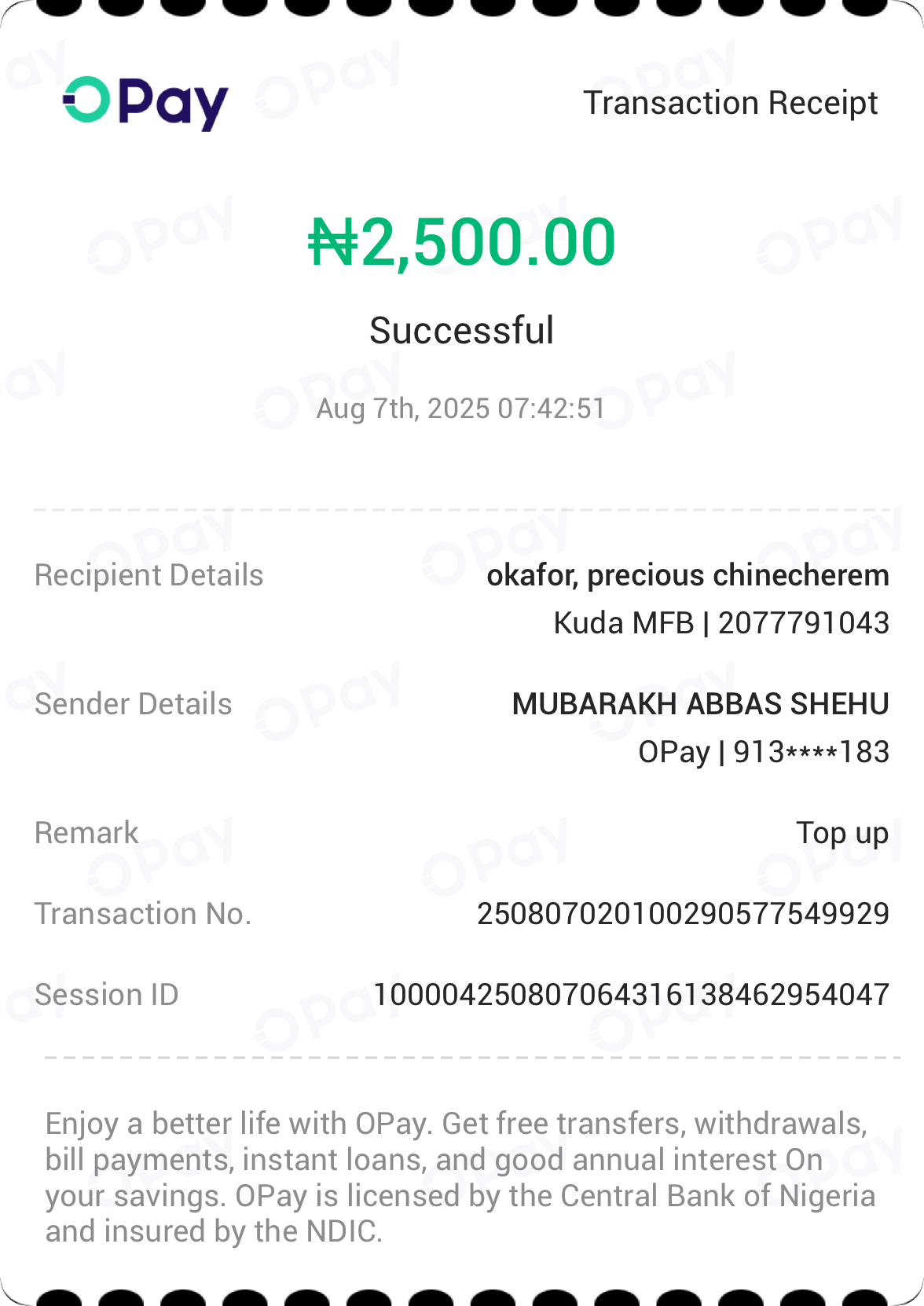Click the Remark label
Image resolution: width=924 pixels, height=1306 pixels.
coord(86,833)
